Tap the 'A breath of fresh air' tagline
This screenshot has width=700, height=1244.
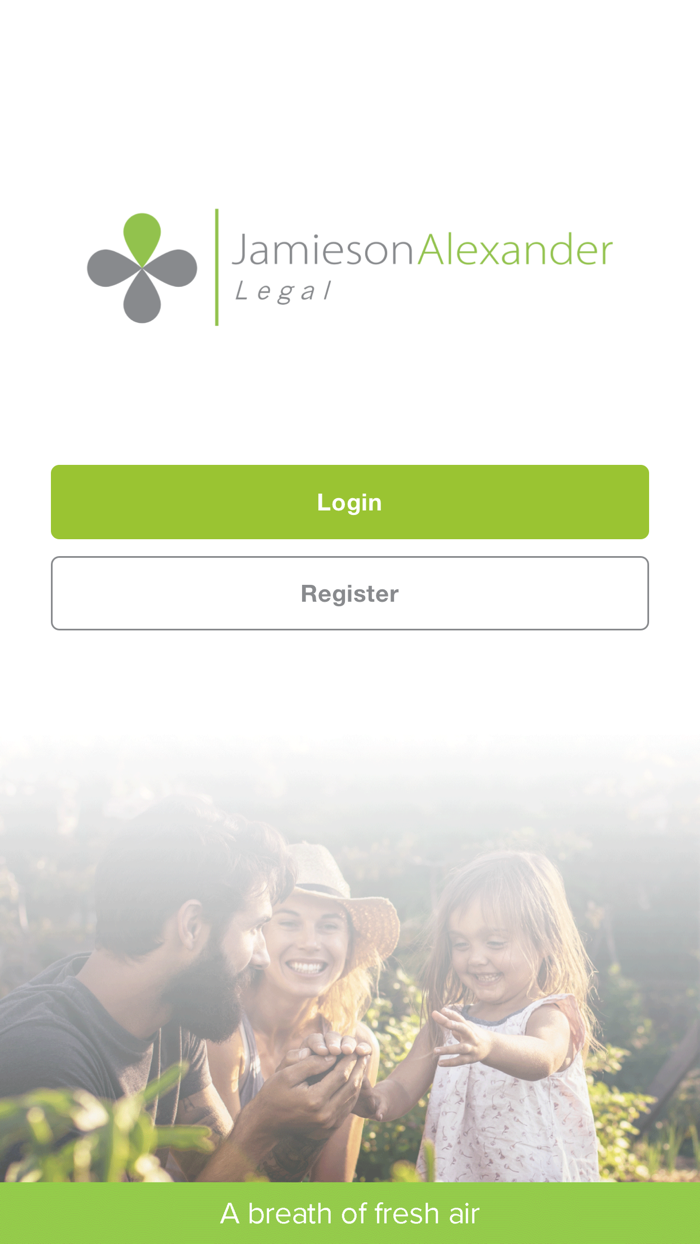coord(350,1214)
